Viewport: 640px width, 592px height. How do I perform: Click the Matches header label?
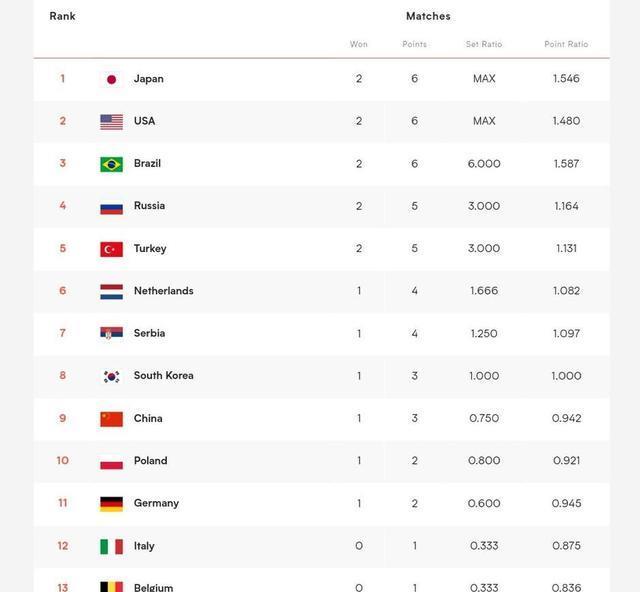428,16
